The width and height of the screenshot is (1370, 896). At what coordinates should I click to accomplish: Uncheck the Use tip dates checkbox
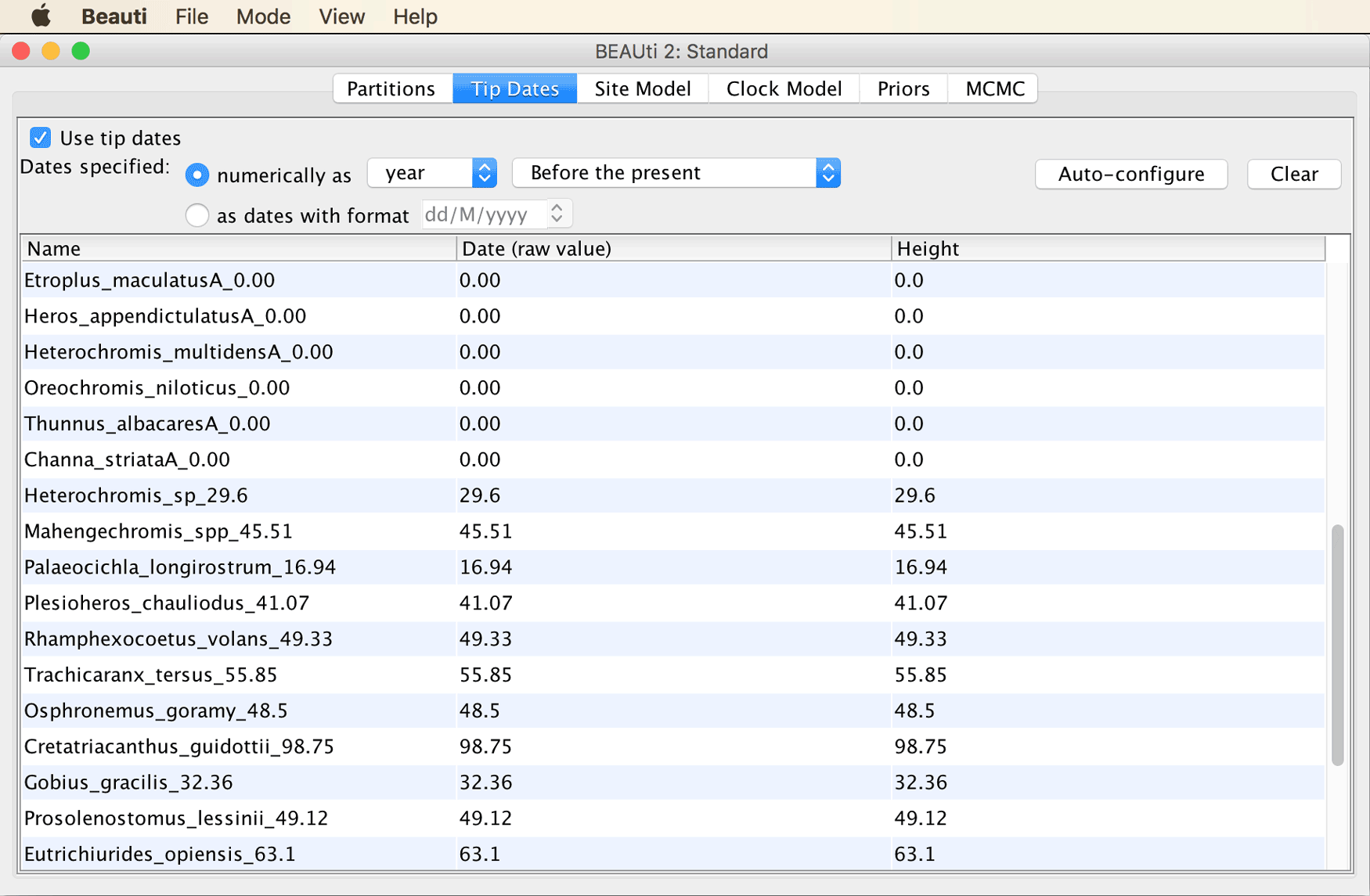(x=41, y=138)
